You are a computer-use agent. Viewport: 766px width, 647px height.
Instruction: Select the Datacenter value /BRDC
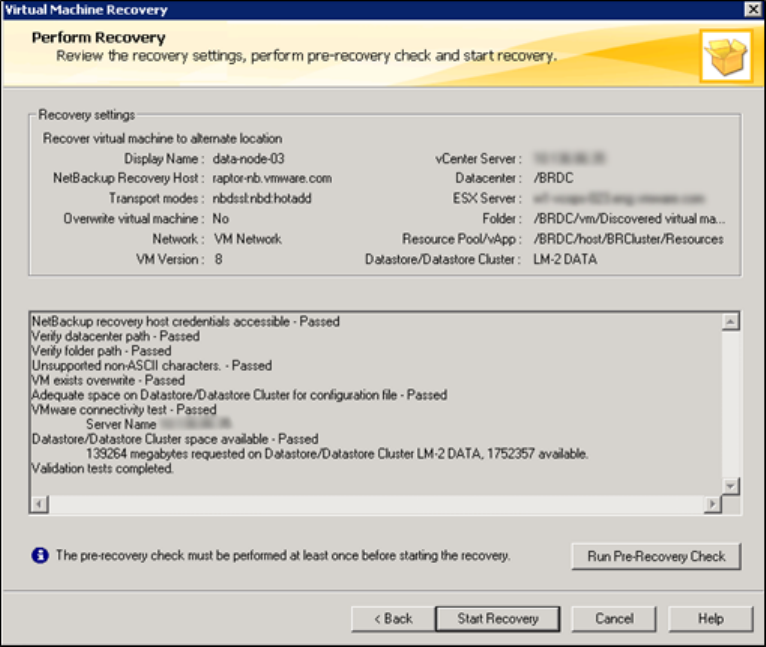553,178
